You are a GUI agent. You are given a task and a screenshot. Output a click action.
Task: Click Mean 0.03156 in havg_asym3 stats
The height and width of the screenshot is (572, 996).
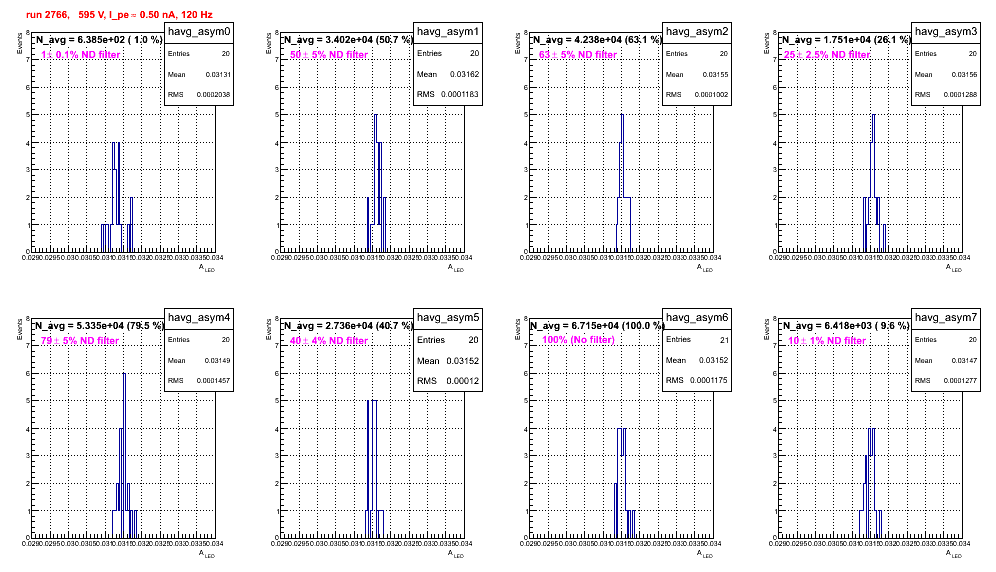pos(946,74)
